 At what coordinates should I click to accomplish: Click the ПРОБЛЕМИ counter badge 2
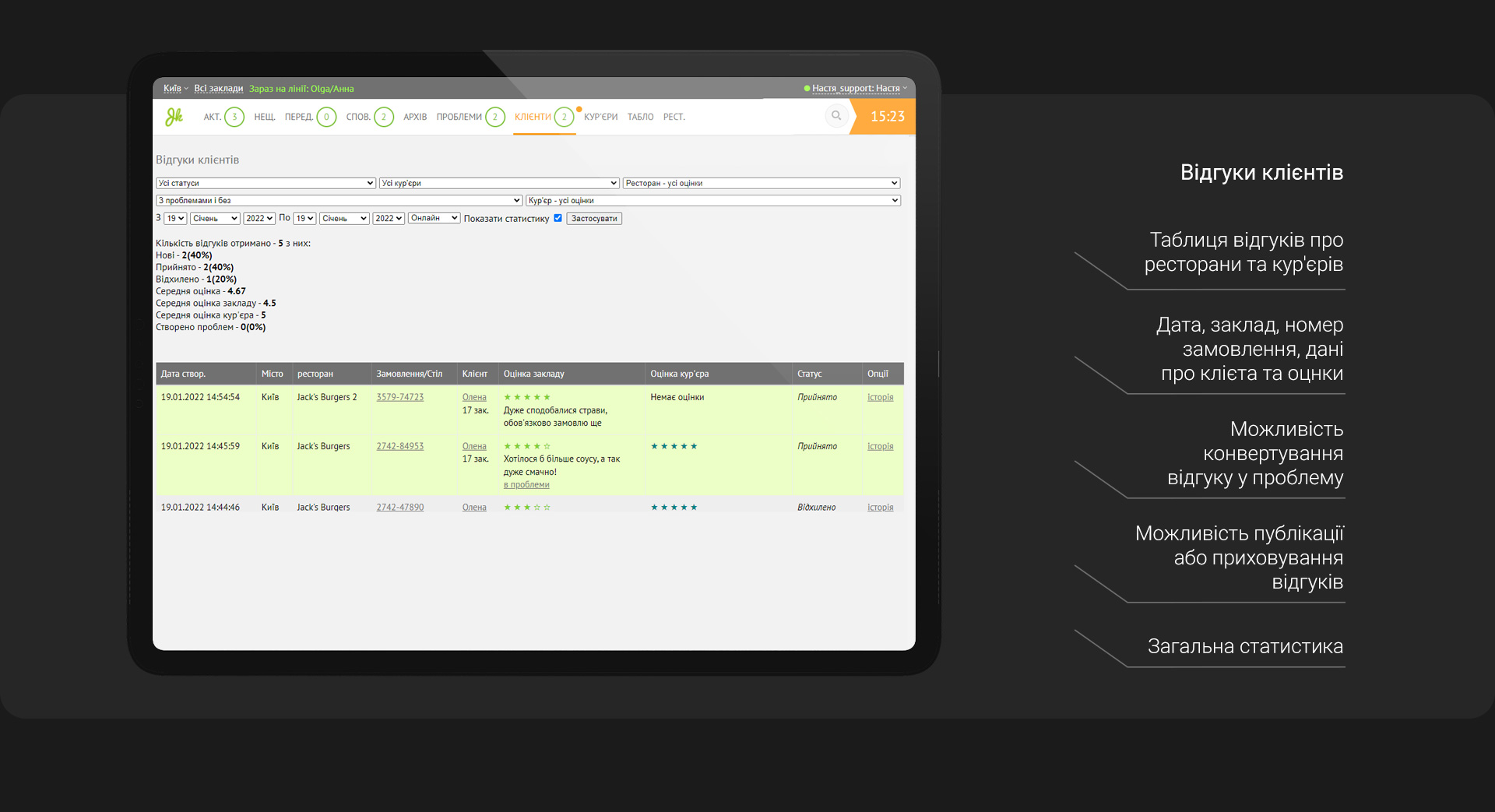click(495, 117)
